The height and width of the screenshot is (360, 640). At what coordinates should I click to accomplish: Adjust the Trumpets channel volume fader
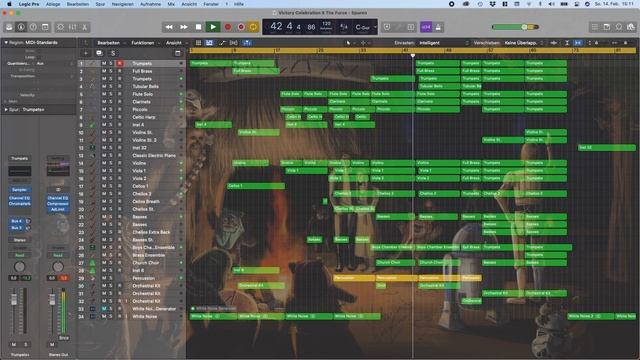tap(14, 300)
